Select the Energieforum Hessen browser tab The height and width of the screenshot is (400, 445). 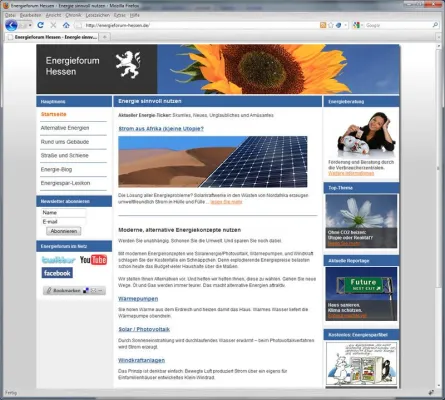coord(52,37)
